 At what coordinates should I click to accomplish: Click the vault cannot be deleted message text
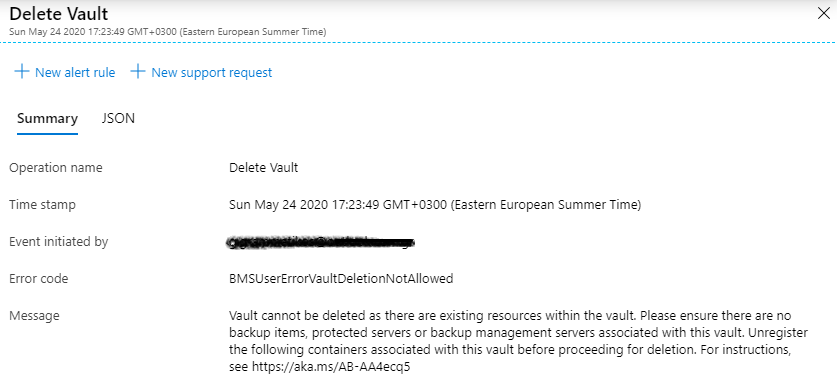tap(518, 341)
